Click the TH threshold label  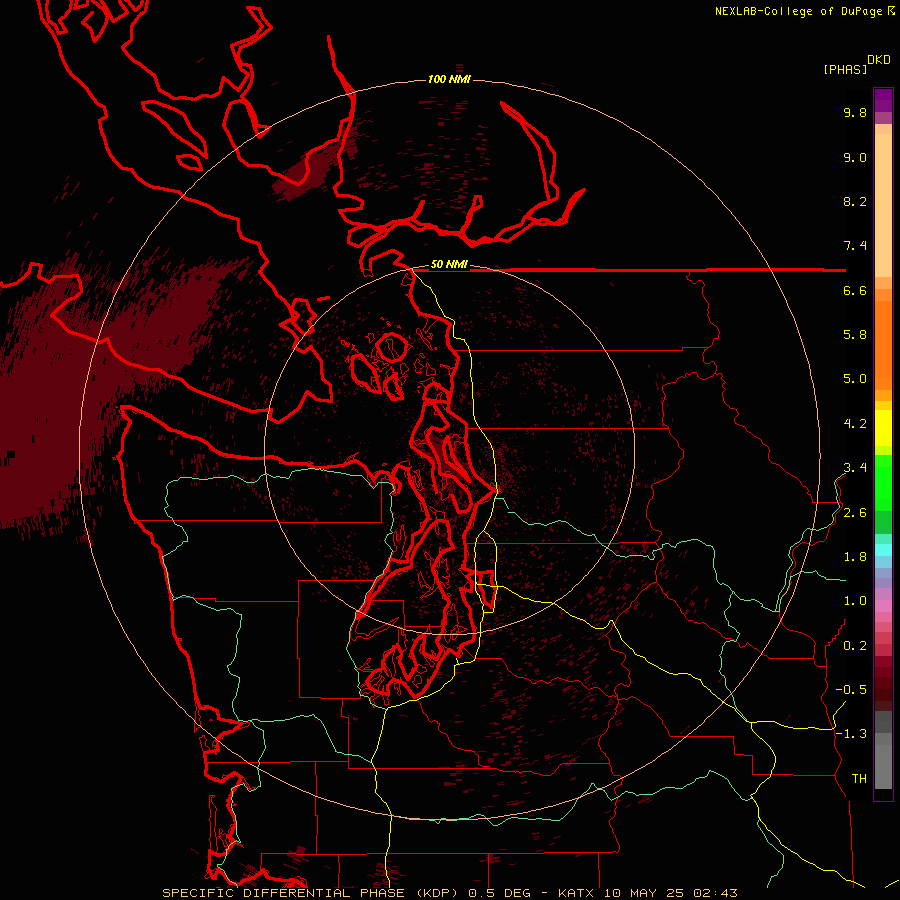pyautogui.click(x=859, y=779)
